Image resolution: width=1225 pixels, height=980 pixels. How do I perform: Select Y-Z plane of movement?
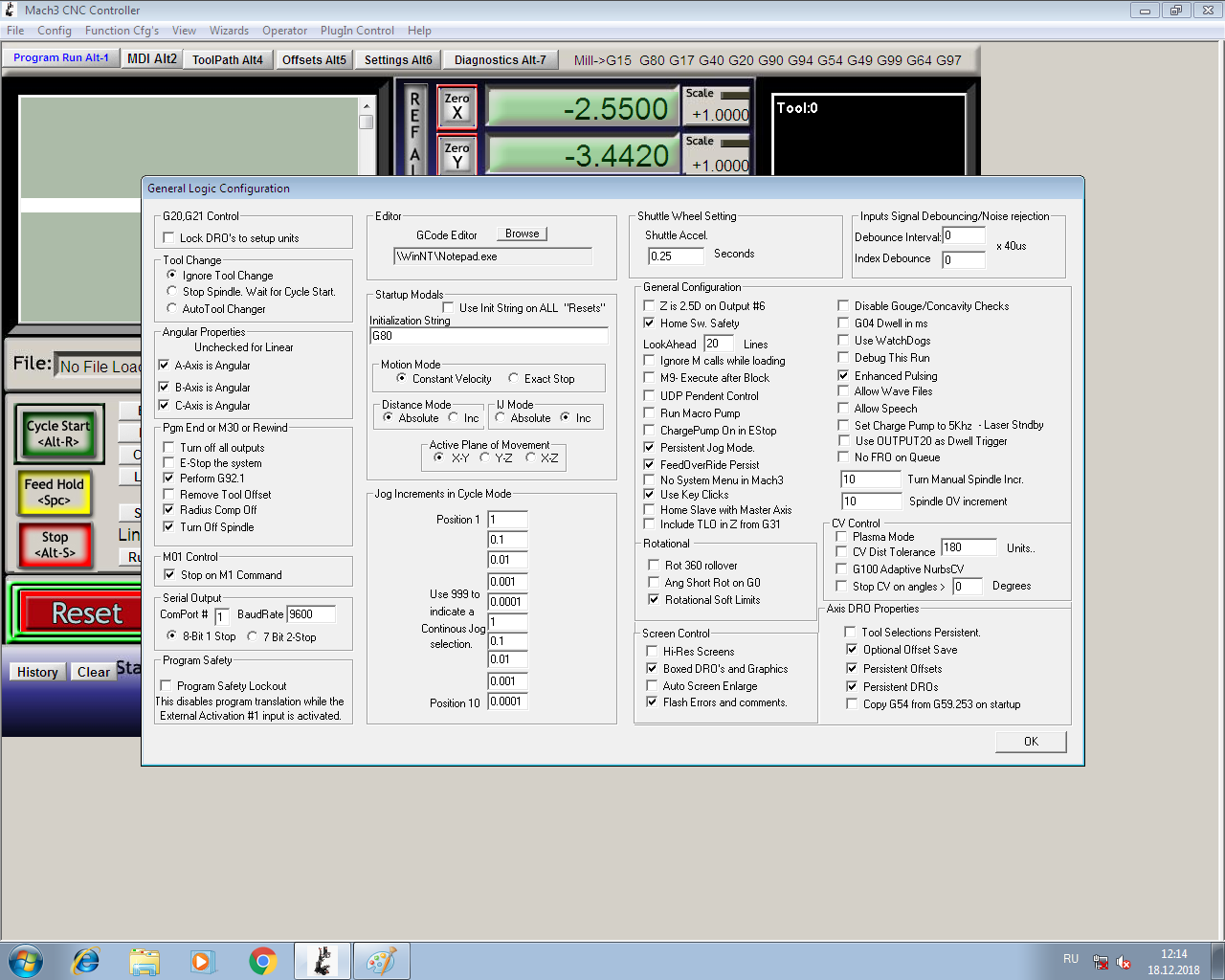pos(485,458)
